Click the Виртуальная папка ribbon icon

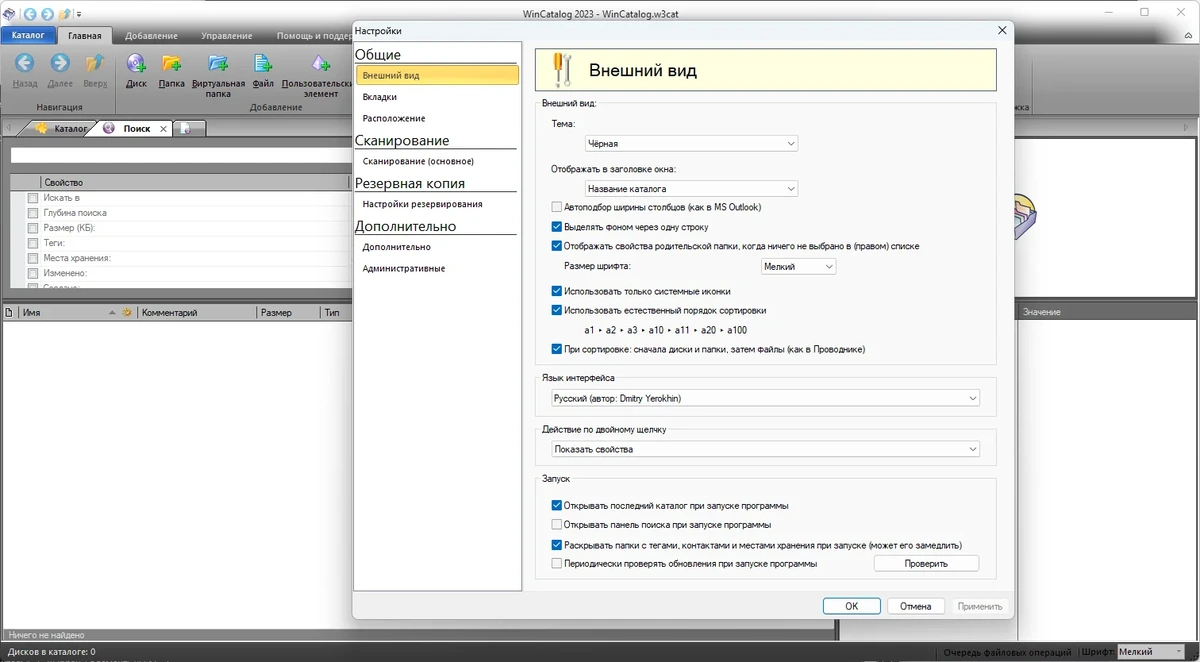coord(218,64)
